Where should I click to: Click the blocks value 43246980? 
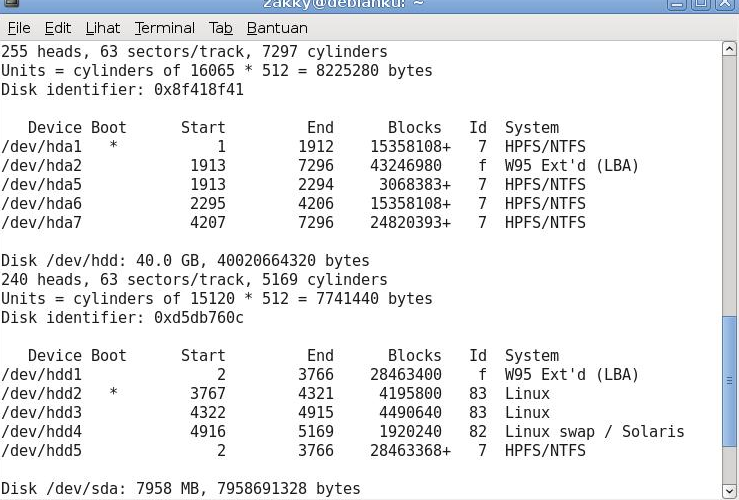[x=406, y=165]
